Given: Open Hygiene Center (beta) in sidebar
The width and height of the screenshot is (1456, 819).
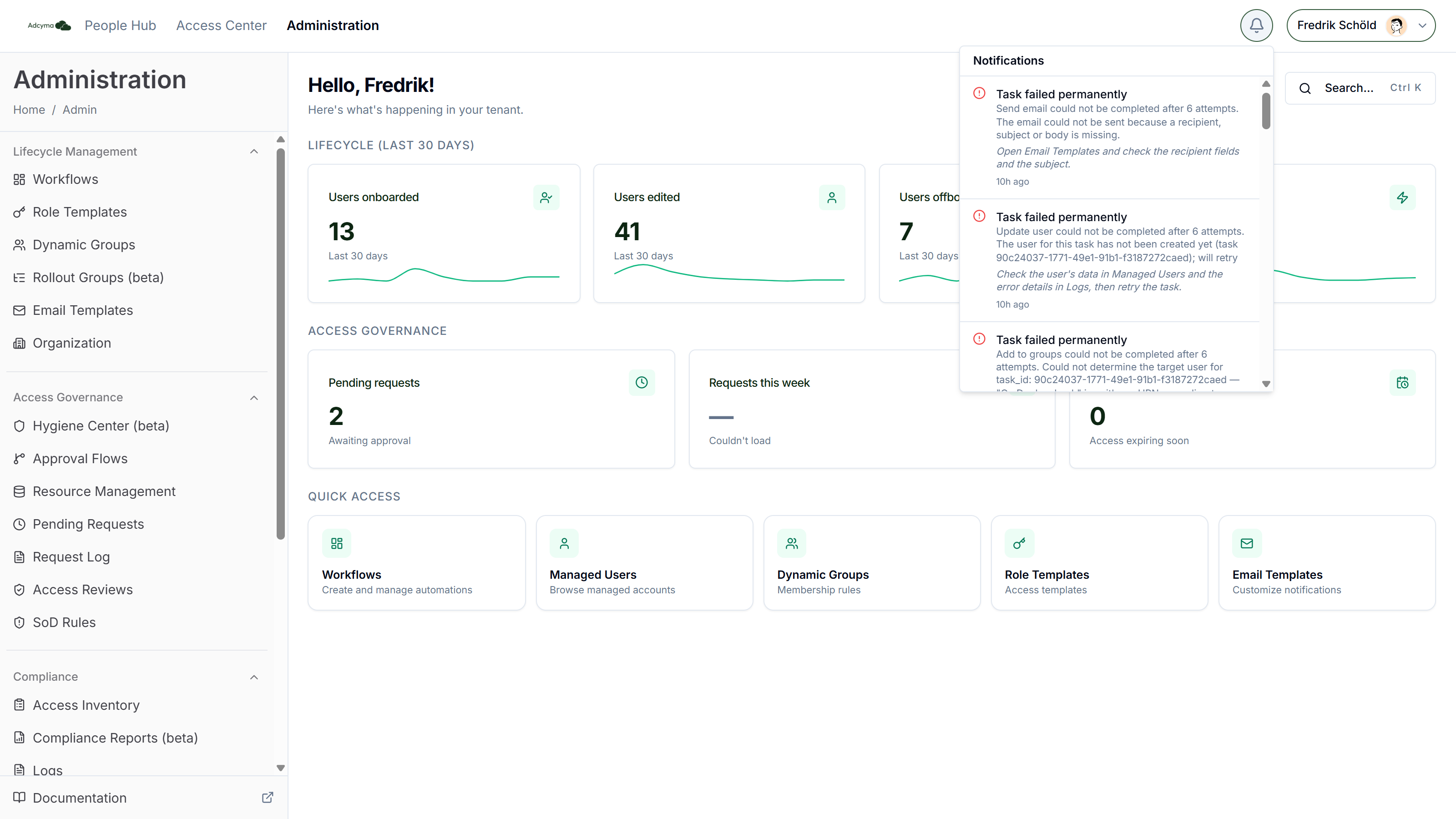Looking at the screenshot, I should pyautogui.click(x=137, y=425).
